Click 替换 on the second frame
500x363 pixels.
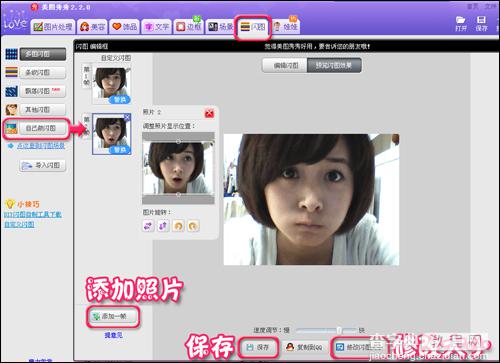click(120, 150)
